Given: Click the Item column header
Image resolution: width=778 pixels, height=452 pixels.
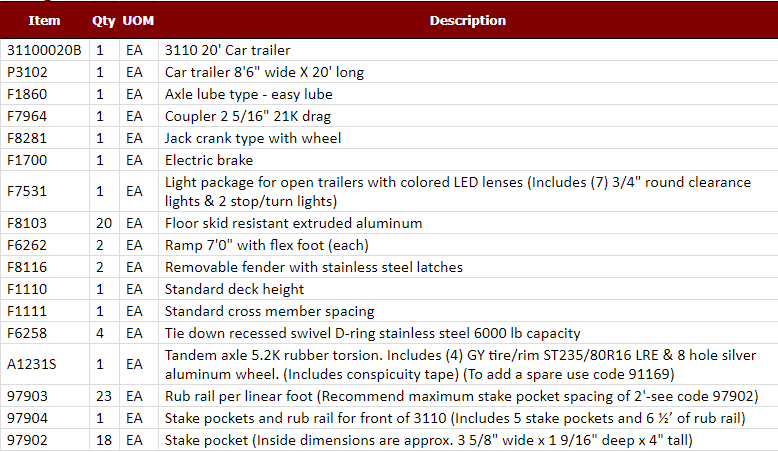Looking at the screenshot, I should pyautogui.click(x=44, y=20).
